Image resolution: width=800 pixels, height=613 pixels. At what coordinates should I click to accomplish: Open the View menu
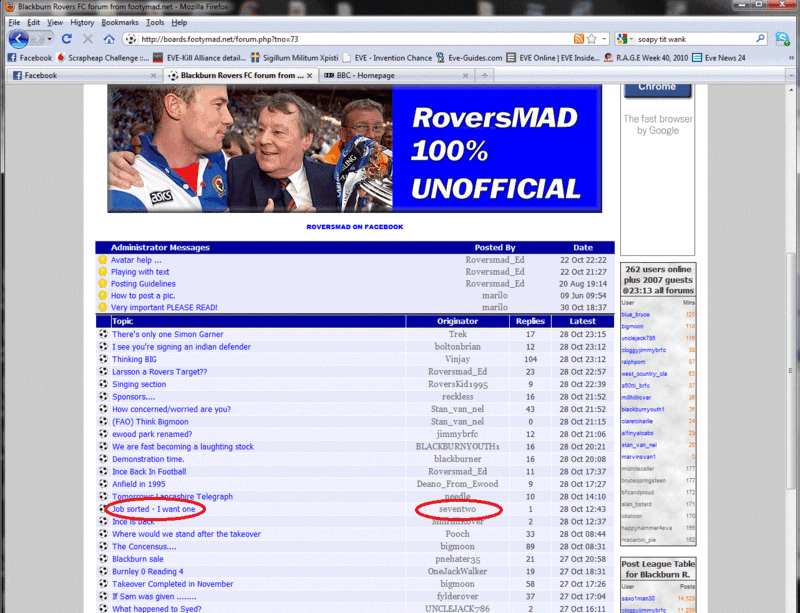(x=55, y=22)
